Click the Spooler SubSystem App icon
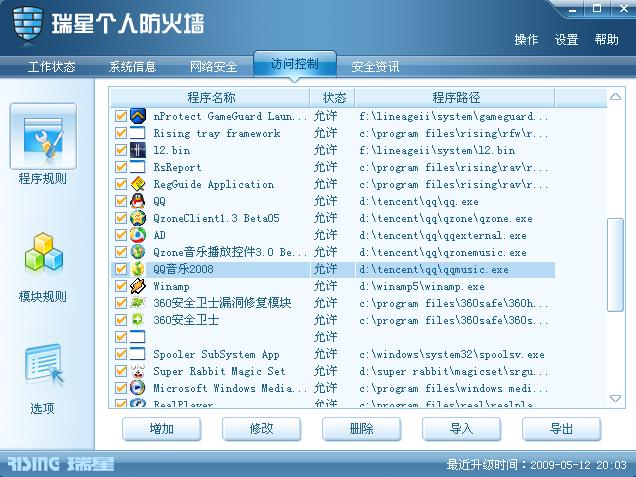Screen dimensions: 636x477 (x=138, y=354)
